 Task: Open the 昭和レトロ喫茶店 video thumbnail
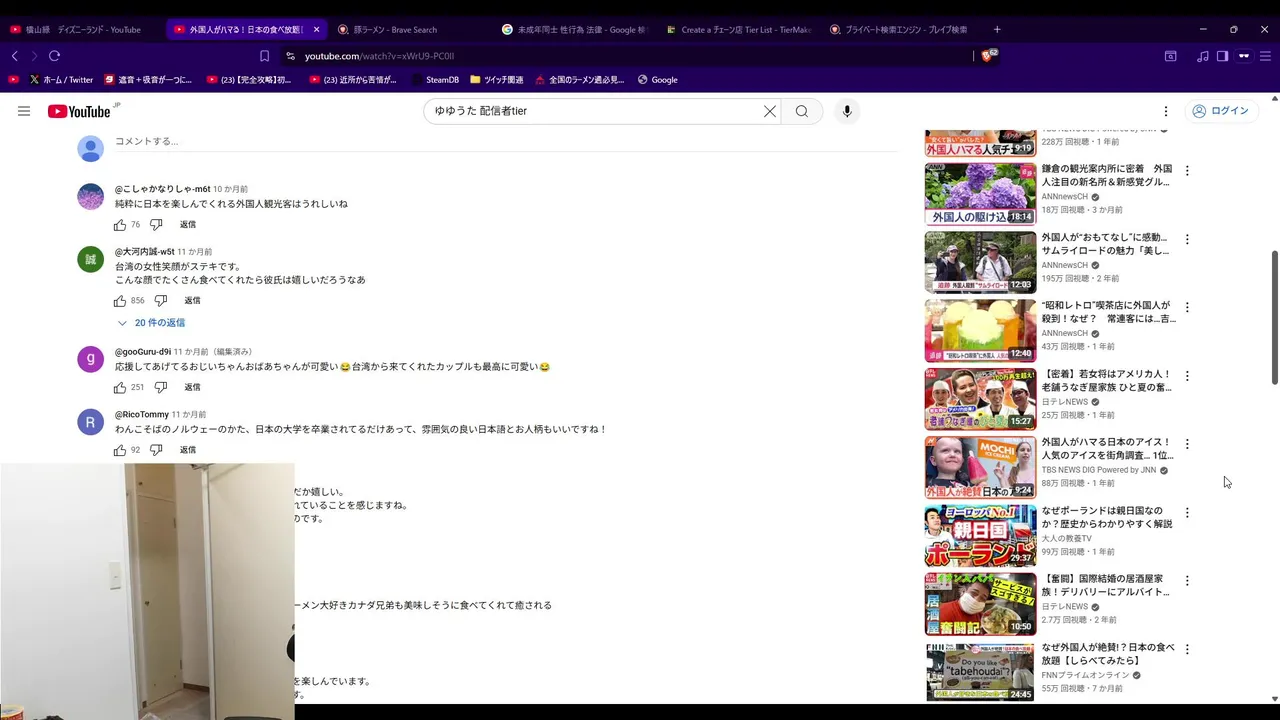tap(980, 330)
